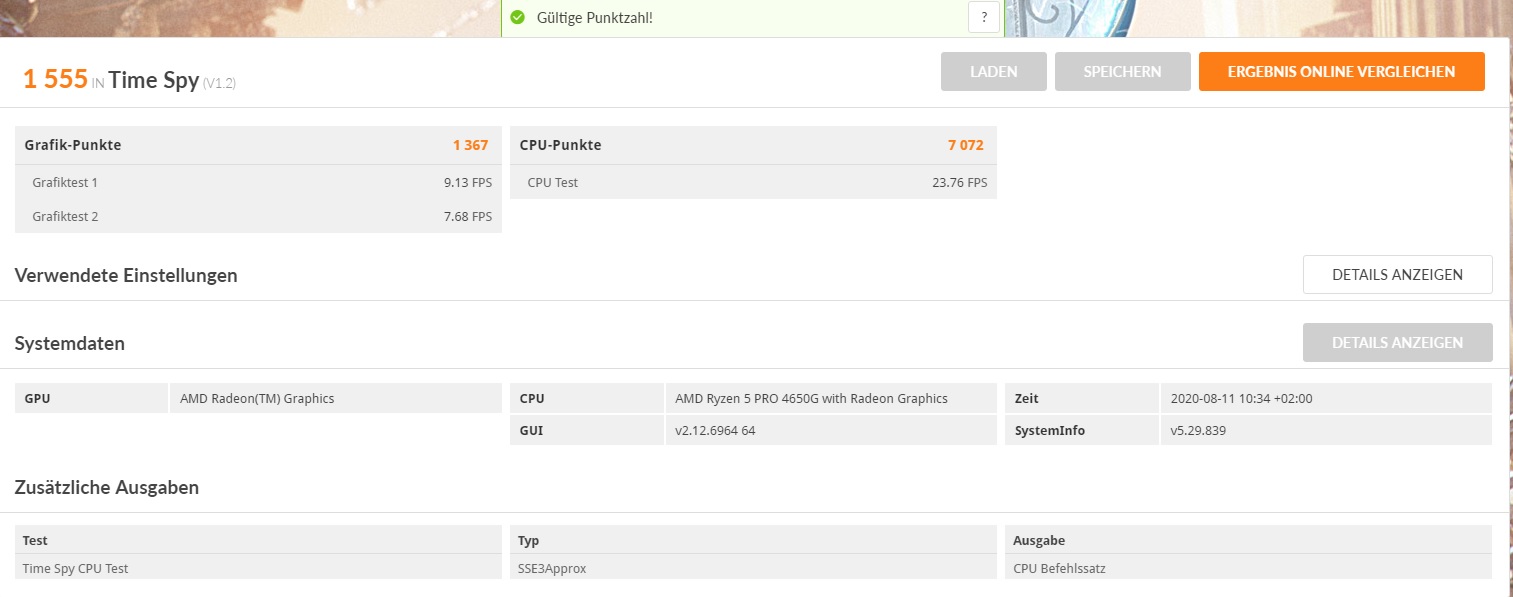Click the green valid score checkmark icon
The width and height of the screenshot is (1513, 597).
[x=517, y=17]
